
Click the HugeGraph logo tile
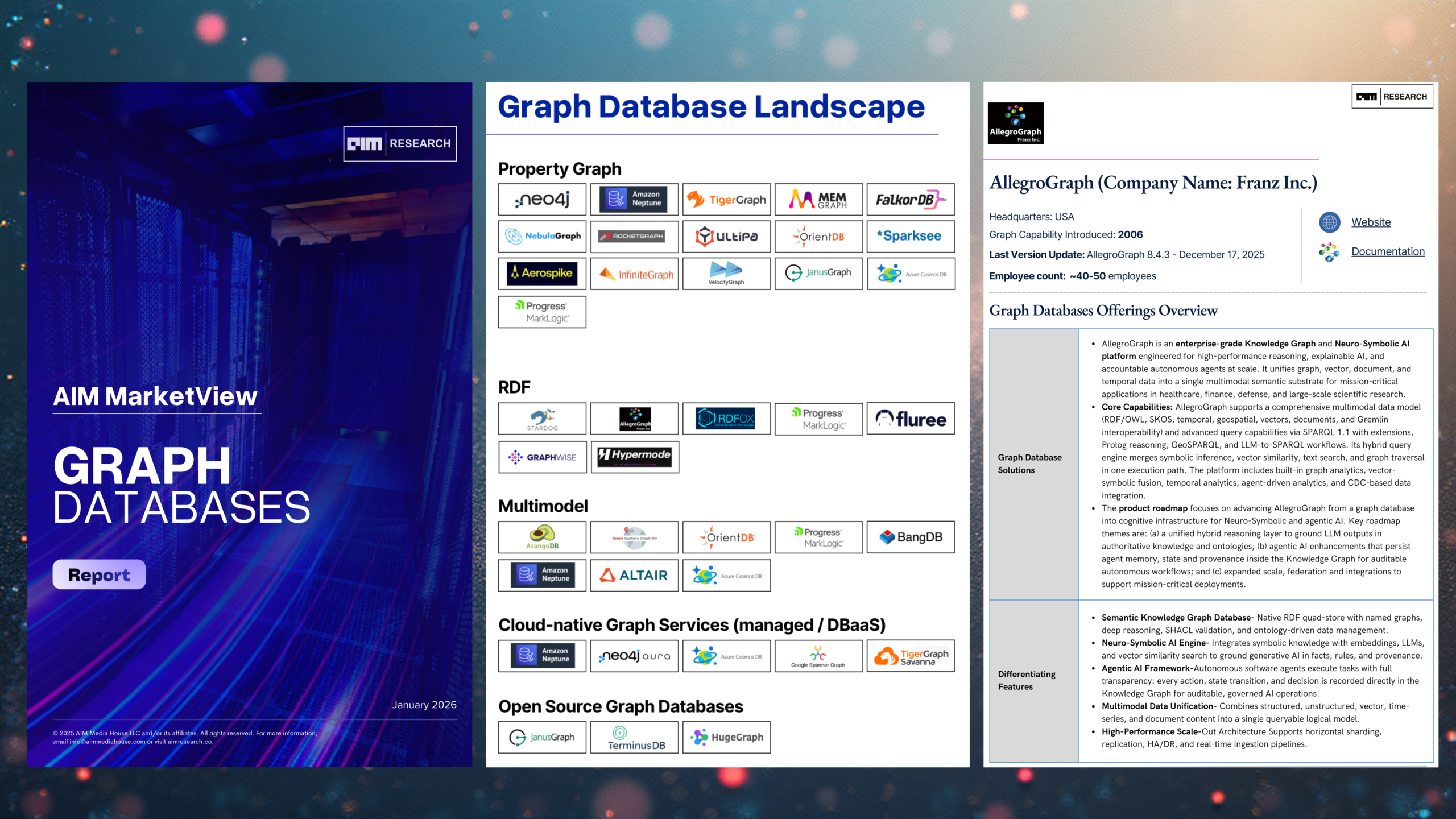point(726,738)
